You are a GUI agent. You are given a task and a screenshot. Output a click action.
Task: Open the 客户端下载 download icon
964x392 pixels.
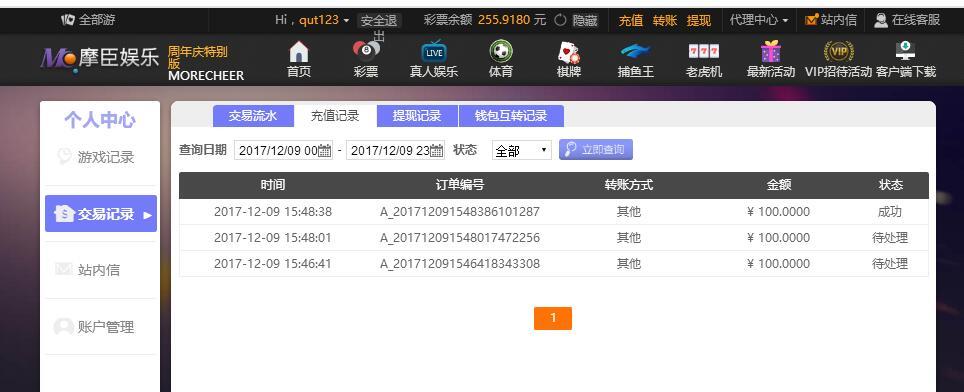905,51
